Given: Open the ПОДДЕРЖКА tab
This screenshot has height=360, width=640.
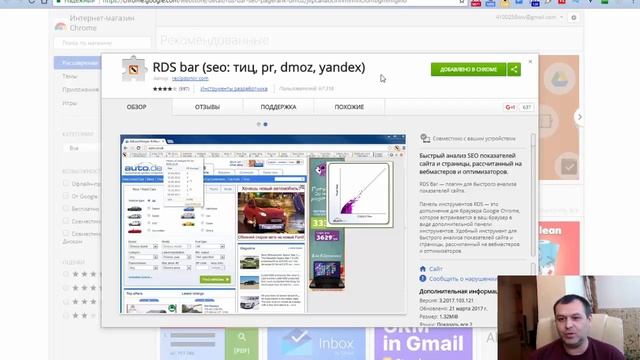Looking at the screenshot, I should coord(278,107).
